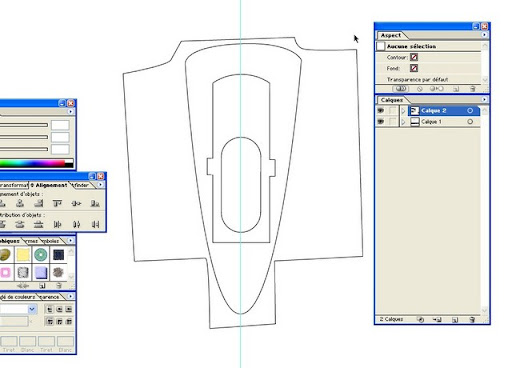Trash the selected appearance item in Aspect
The height and width of the screenshot is (368, 512).
point(472,89)
